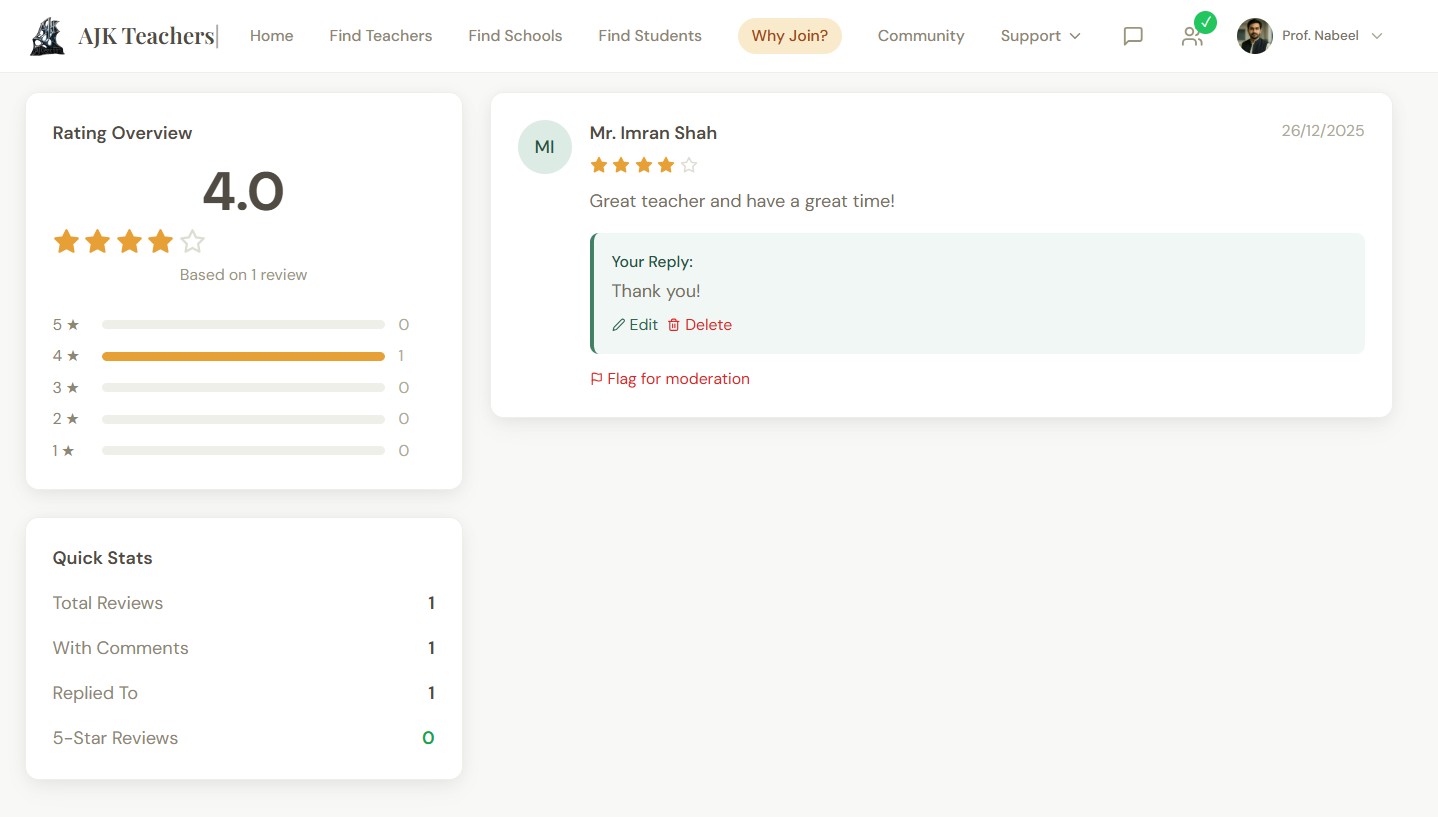Click the trash Delete reply icon

[x=674, y=325]
